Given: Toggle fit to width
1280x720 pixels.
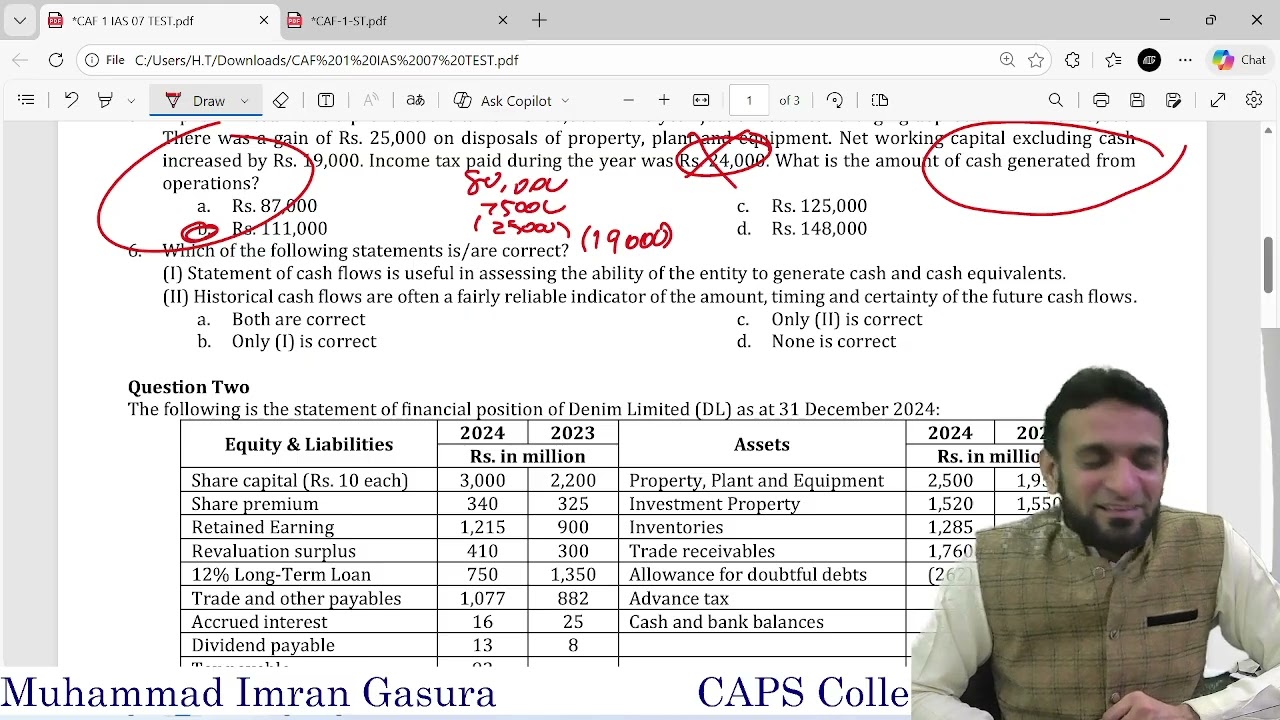Looking at the screenshot, I should pyautogui.click(x=701, y=100).
